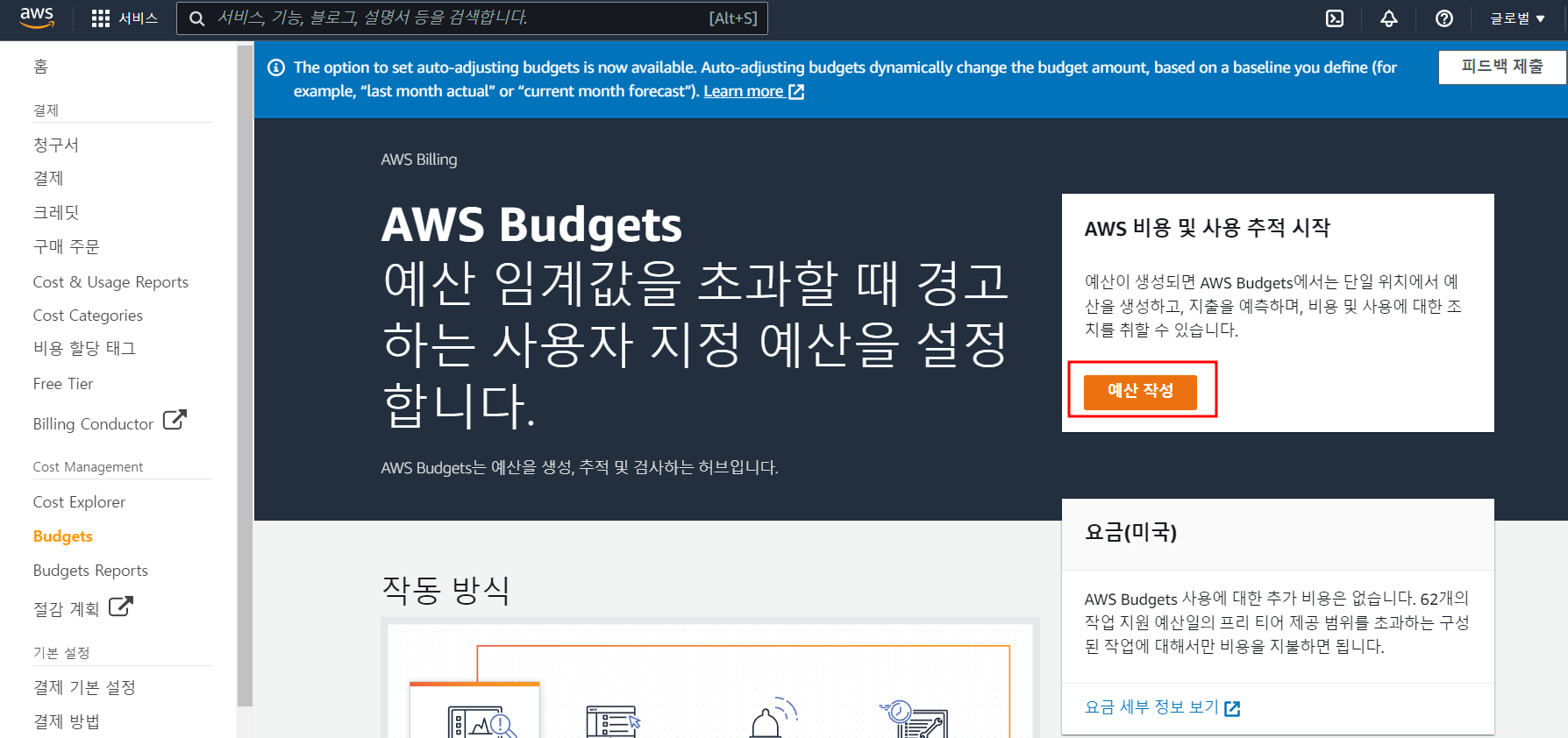Click the AWS Budgets main title
The width and height of the screenshot is (1568, 738).
point(531,224)
